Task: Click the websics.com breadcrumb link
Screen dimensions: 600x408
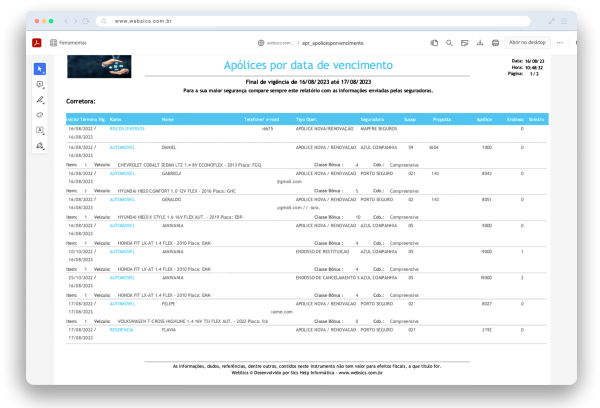Action: pos(280,43)
